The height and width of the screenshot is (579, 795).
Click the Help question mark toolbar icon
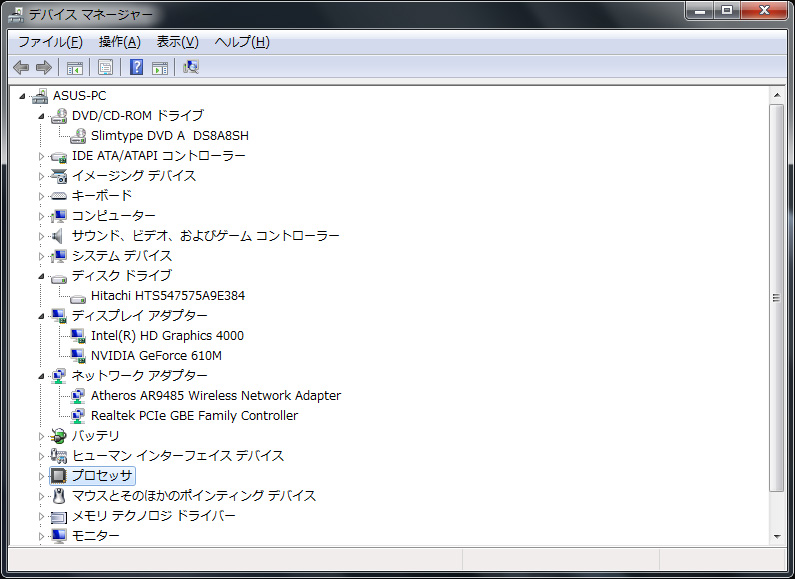pos(136,67)
